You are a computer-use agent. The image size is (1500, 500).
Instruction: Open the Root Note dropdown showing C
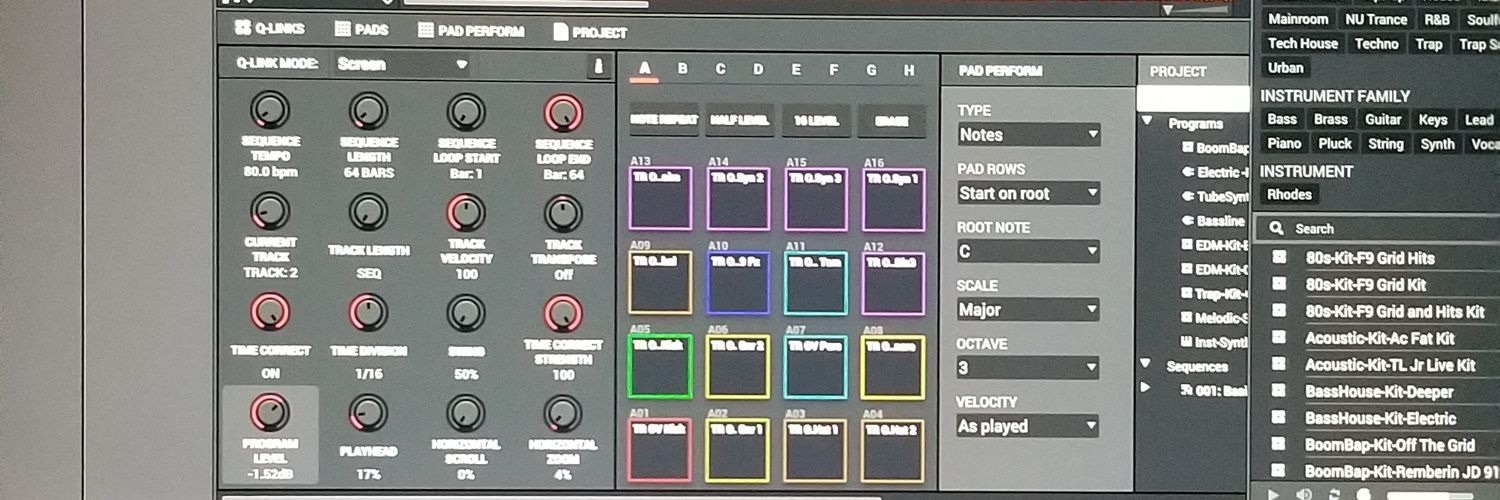tap(1028, 251)
